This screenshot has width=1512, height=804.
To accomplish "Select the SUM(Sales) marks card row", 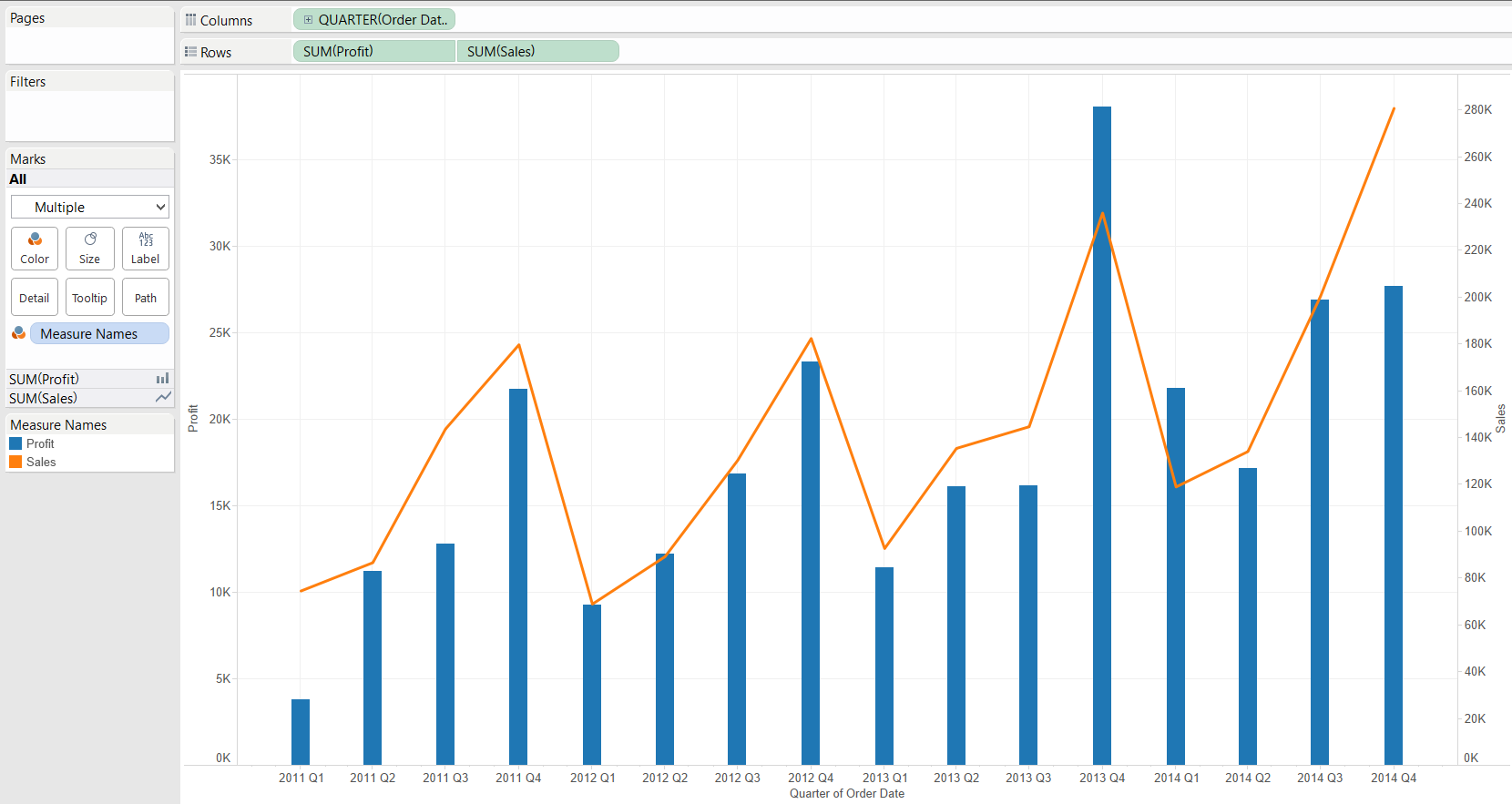I will click(x=89, y=398).
